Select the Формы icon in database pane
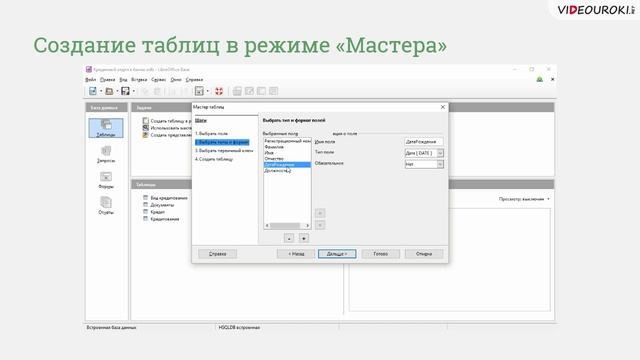640x360 pixels. pyautogui.click(x=106, y=180)
